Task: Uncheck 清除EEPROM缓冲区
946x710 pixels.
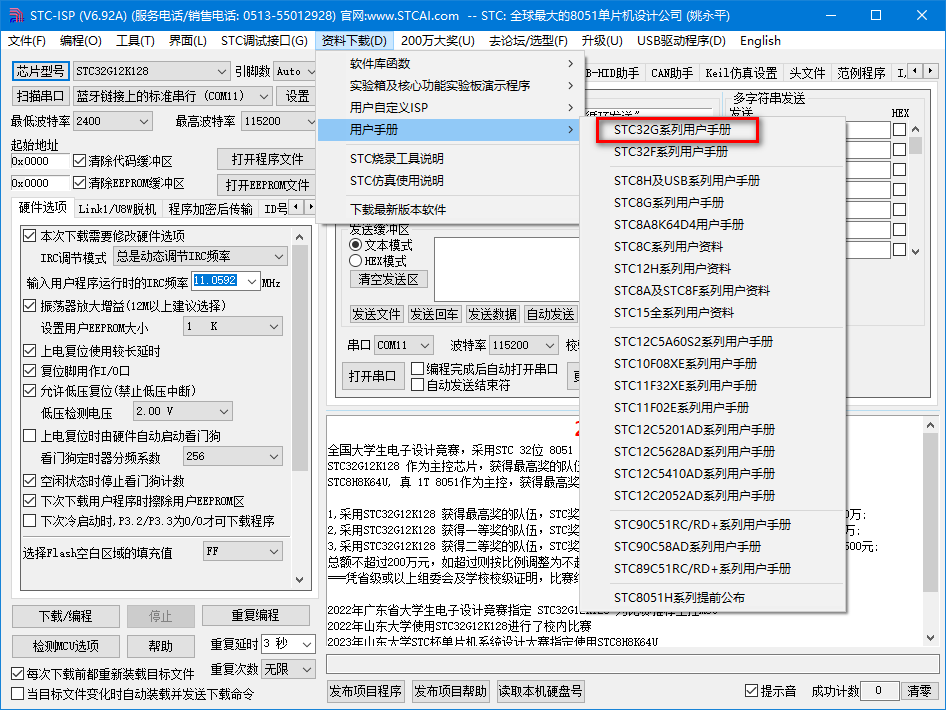Action: pos(79,182)
